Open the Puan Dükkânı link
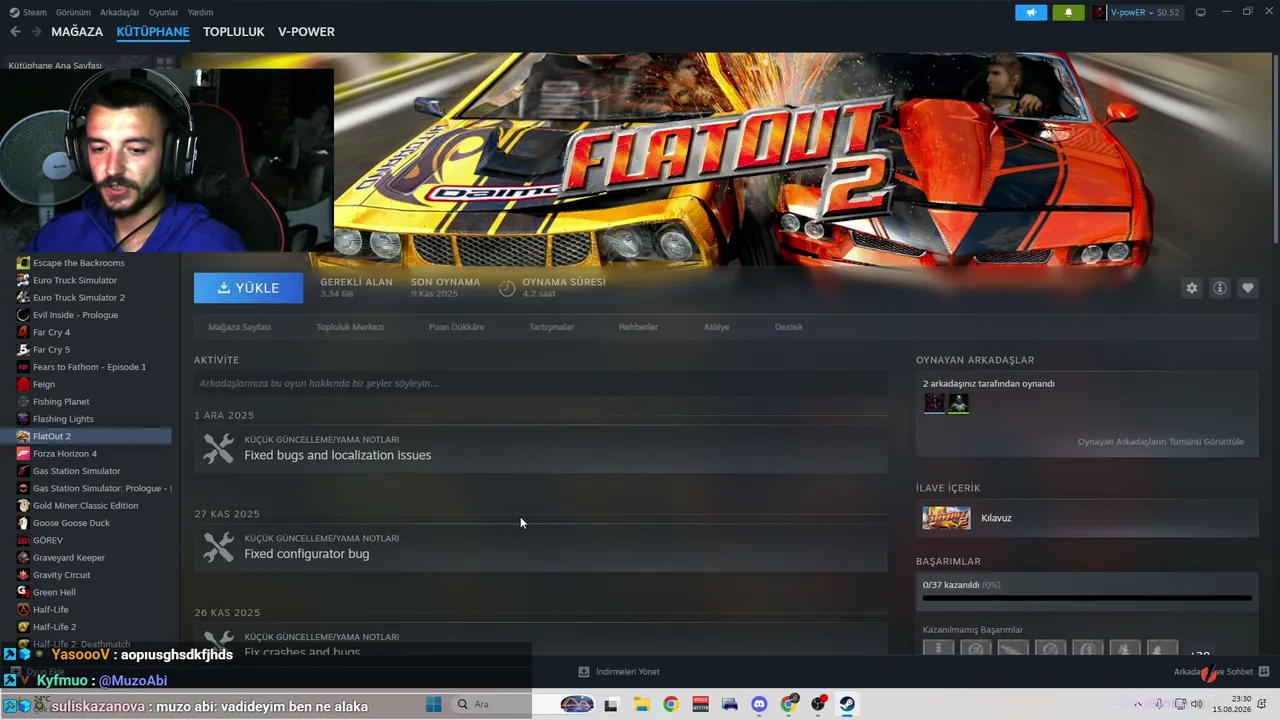The height and width of the screenshot is (720, 1280). 456,327
